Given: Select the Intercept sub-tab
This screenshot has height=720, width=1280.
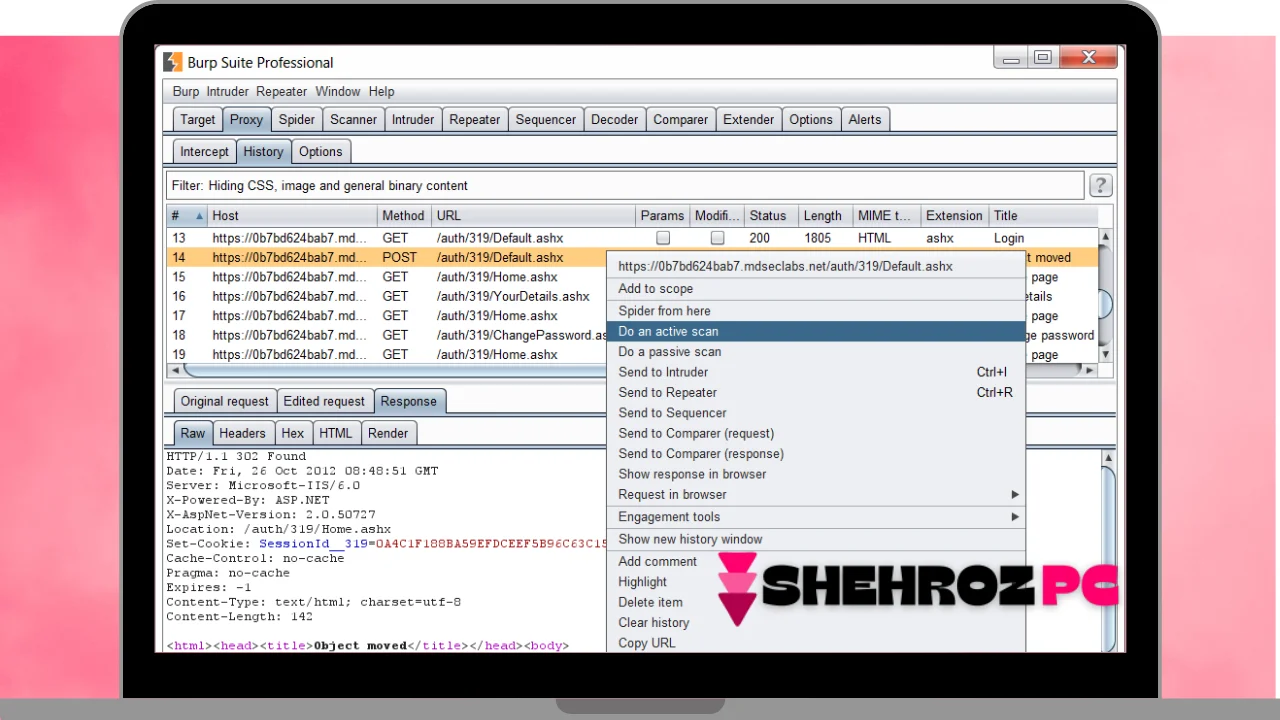Looking at the screenshot, I should pos(205,152).
